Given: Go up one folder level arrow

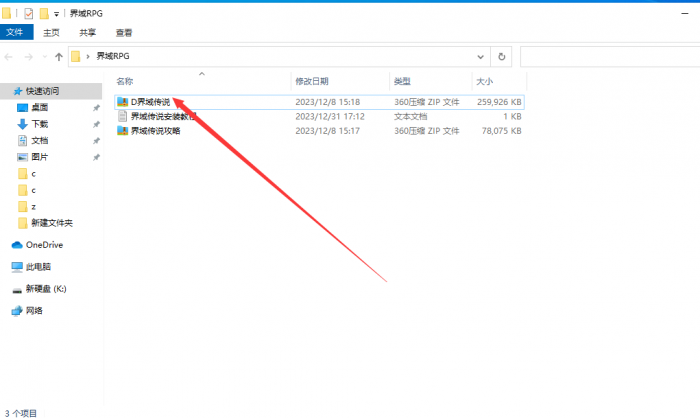Looking at the screenshot, I should [x=58, y=57].
